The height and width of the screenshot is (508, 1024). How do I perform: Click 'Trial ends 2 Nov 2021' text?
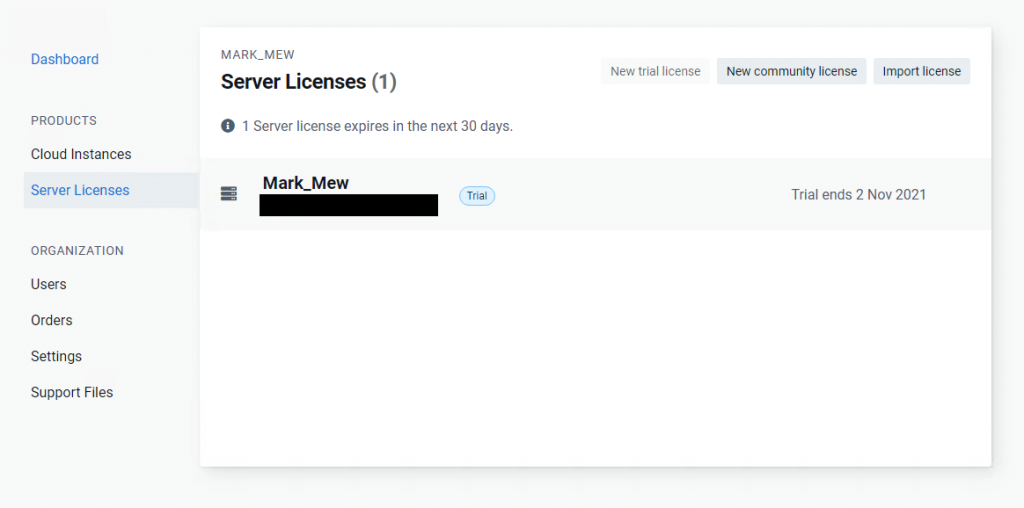[858, 195]
